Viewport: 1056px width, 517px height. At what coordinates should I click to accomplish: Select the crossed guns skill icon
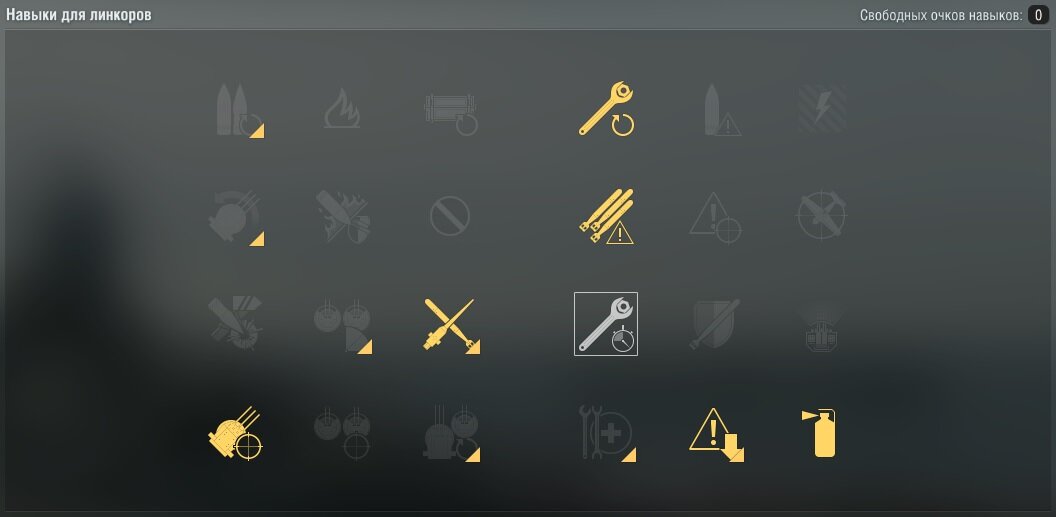click(451, 325)
